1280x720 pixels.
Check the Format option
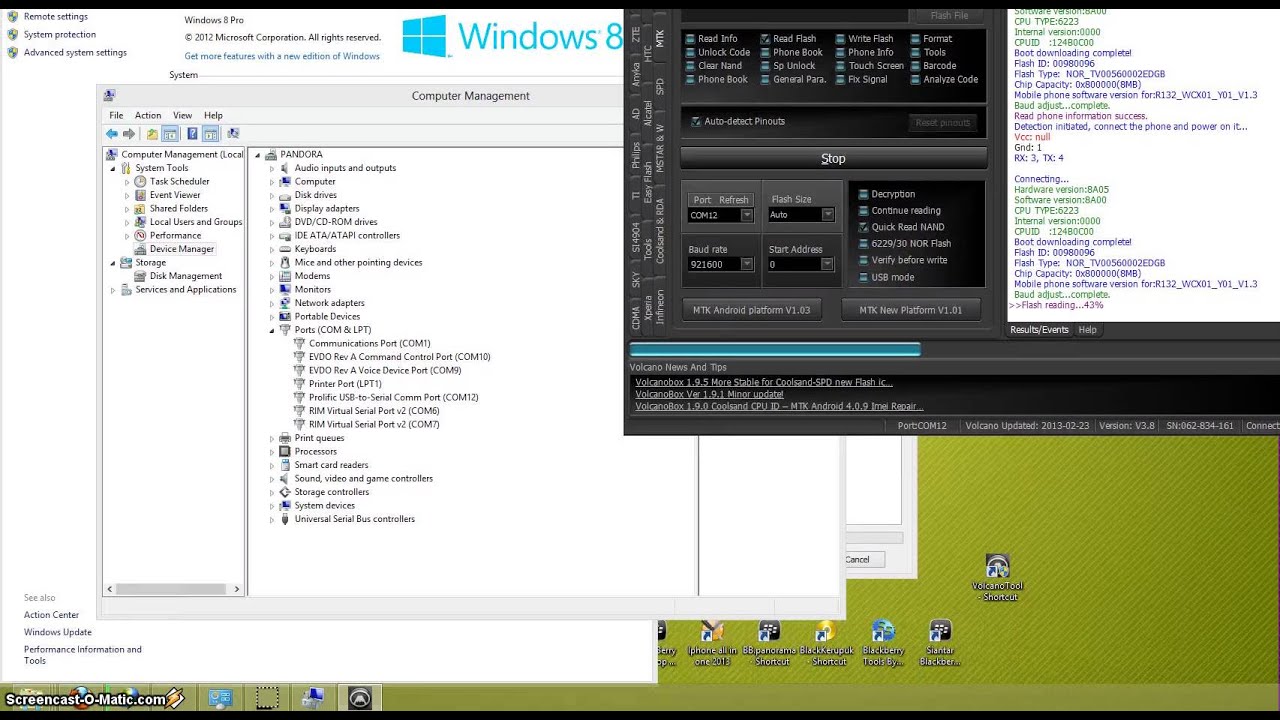[x=915, y=39]
